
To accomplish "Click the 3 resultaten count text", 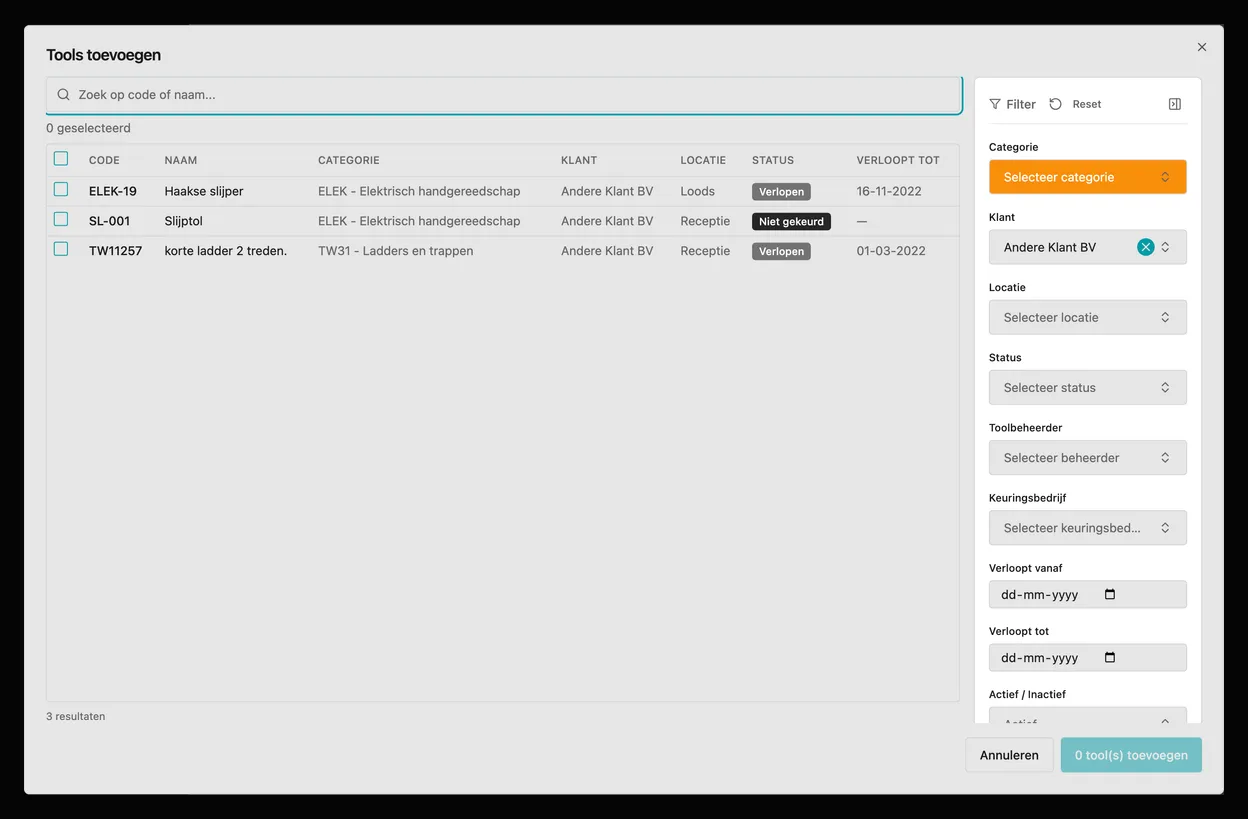I will 76,716.
